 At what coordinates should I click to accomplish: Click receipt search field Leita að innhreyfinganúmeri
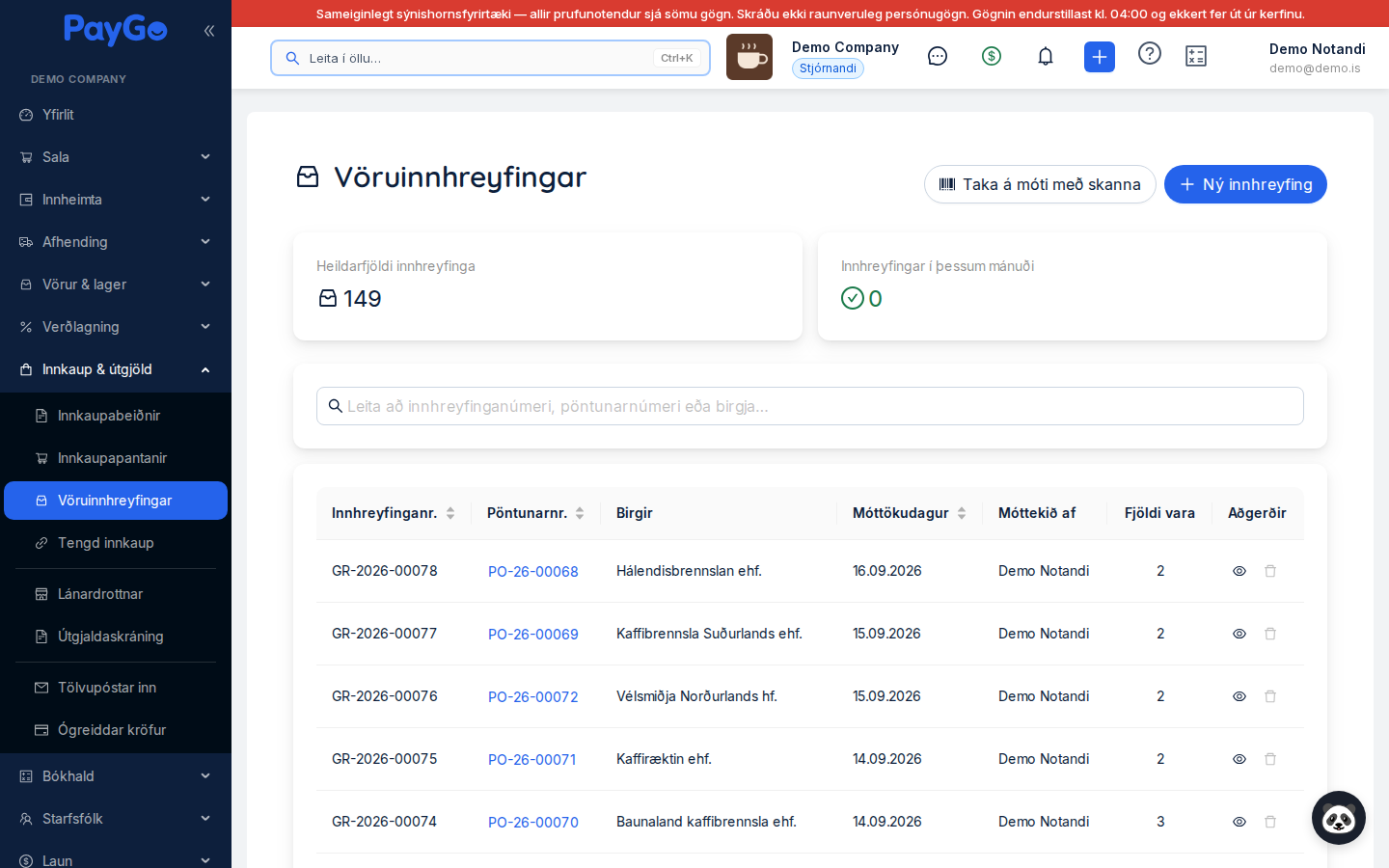(x=810, y=406)
